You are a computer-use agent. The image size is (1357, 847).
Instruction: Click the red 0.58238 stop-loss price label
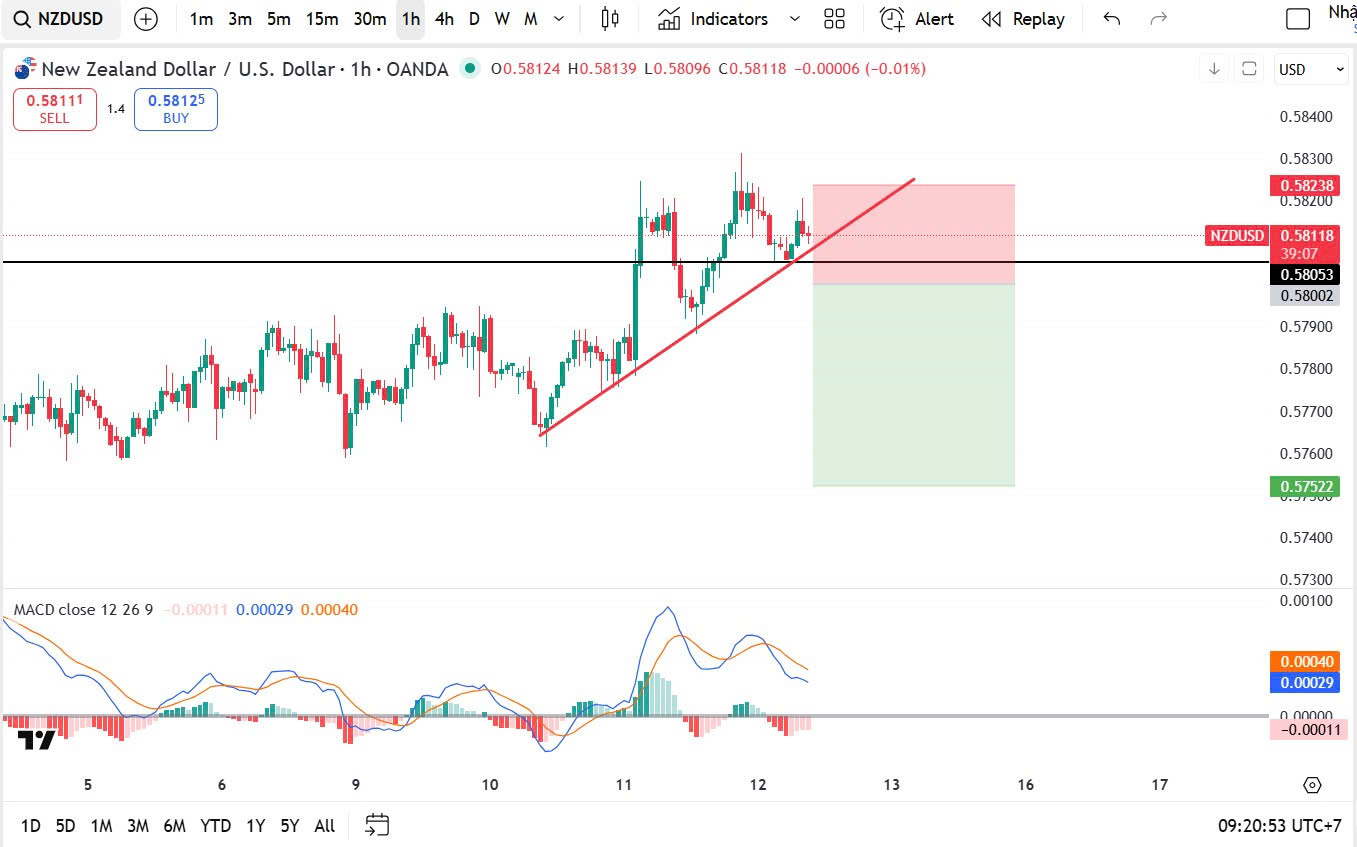pyautogui.click(x=1304, y=185)
